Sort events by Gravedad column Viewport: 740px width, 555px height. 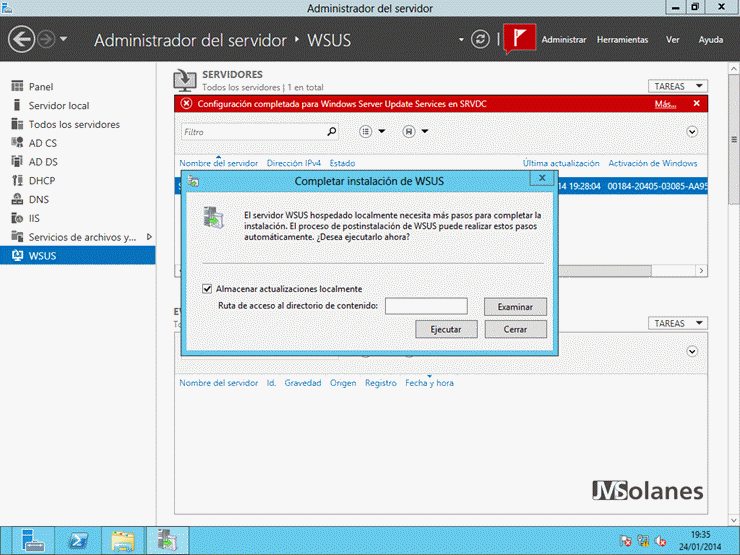pyautogui.click(x=303, y=383)
